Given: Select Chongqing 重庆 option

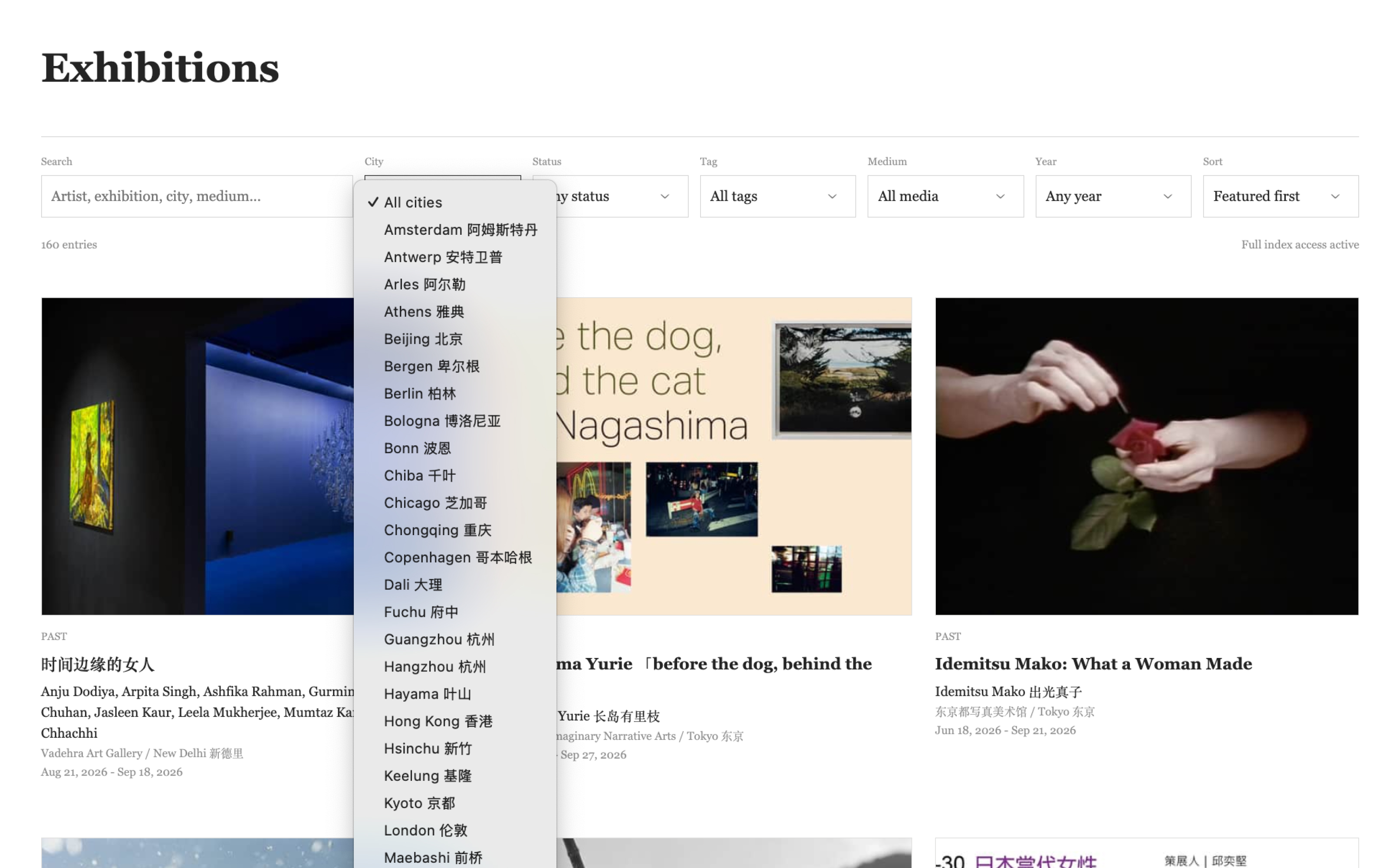Looking at the screenshot, I should (454, 530).
